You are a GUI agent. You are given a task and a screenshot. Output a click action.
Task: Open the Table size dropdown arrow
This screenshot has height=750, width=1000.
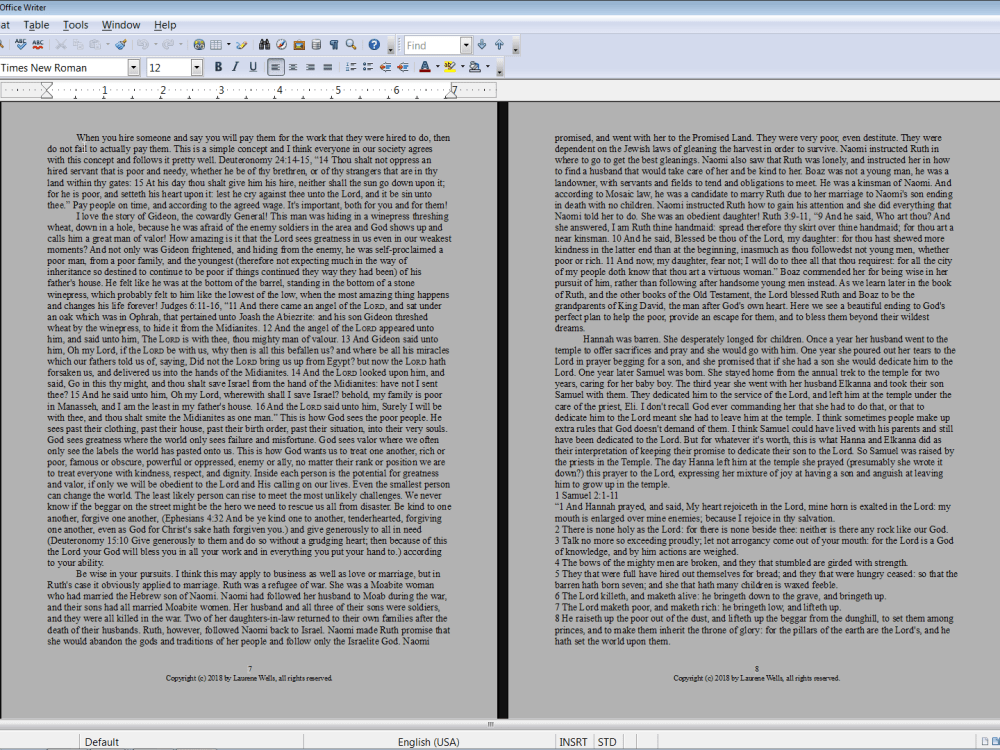[228, 45]
